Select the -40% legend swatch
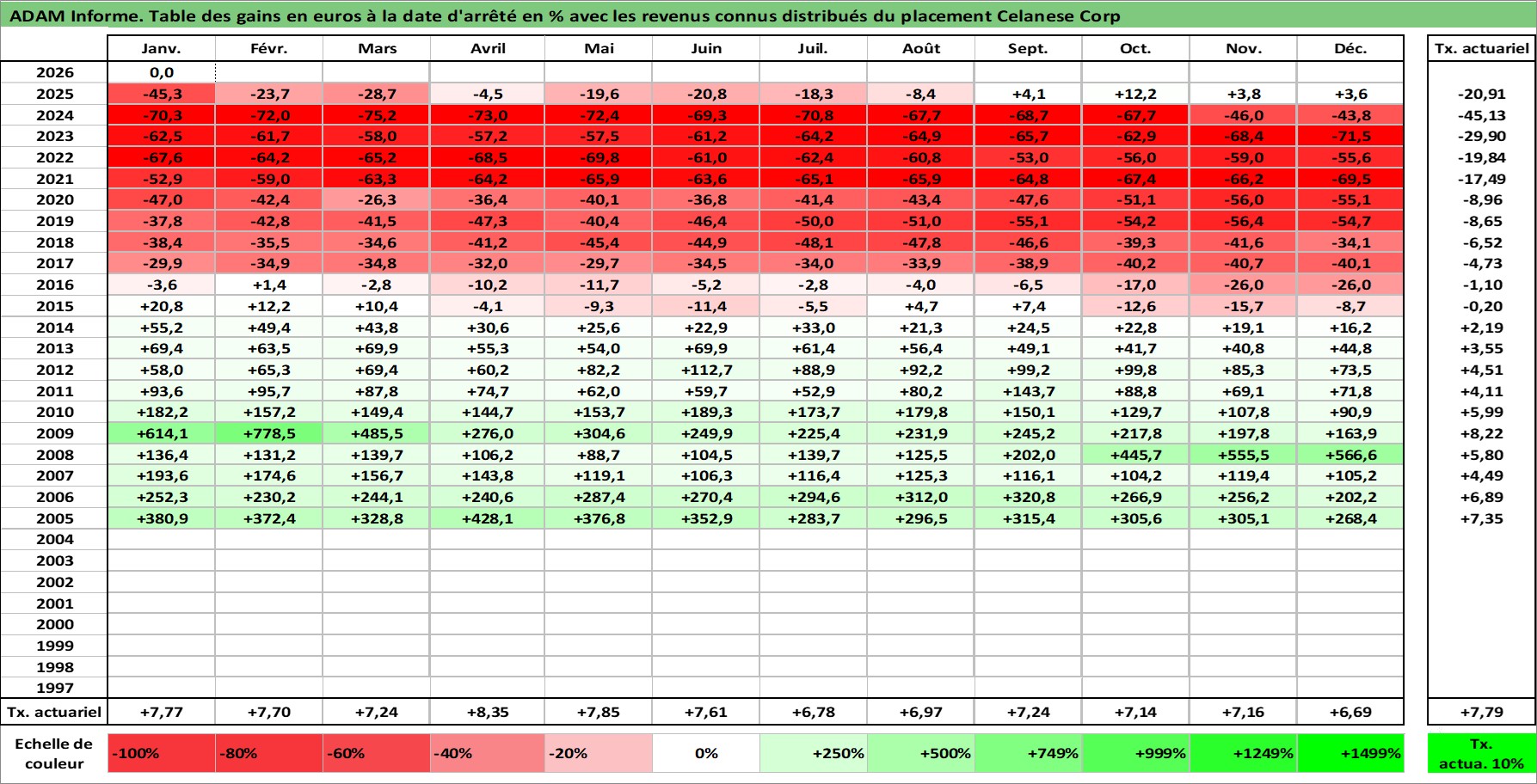1537x784 pixels. [487, 753]
